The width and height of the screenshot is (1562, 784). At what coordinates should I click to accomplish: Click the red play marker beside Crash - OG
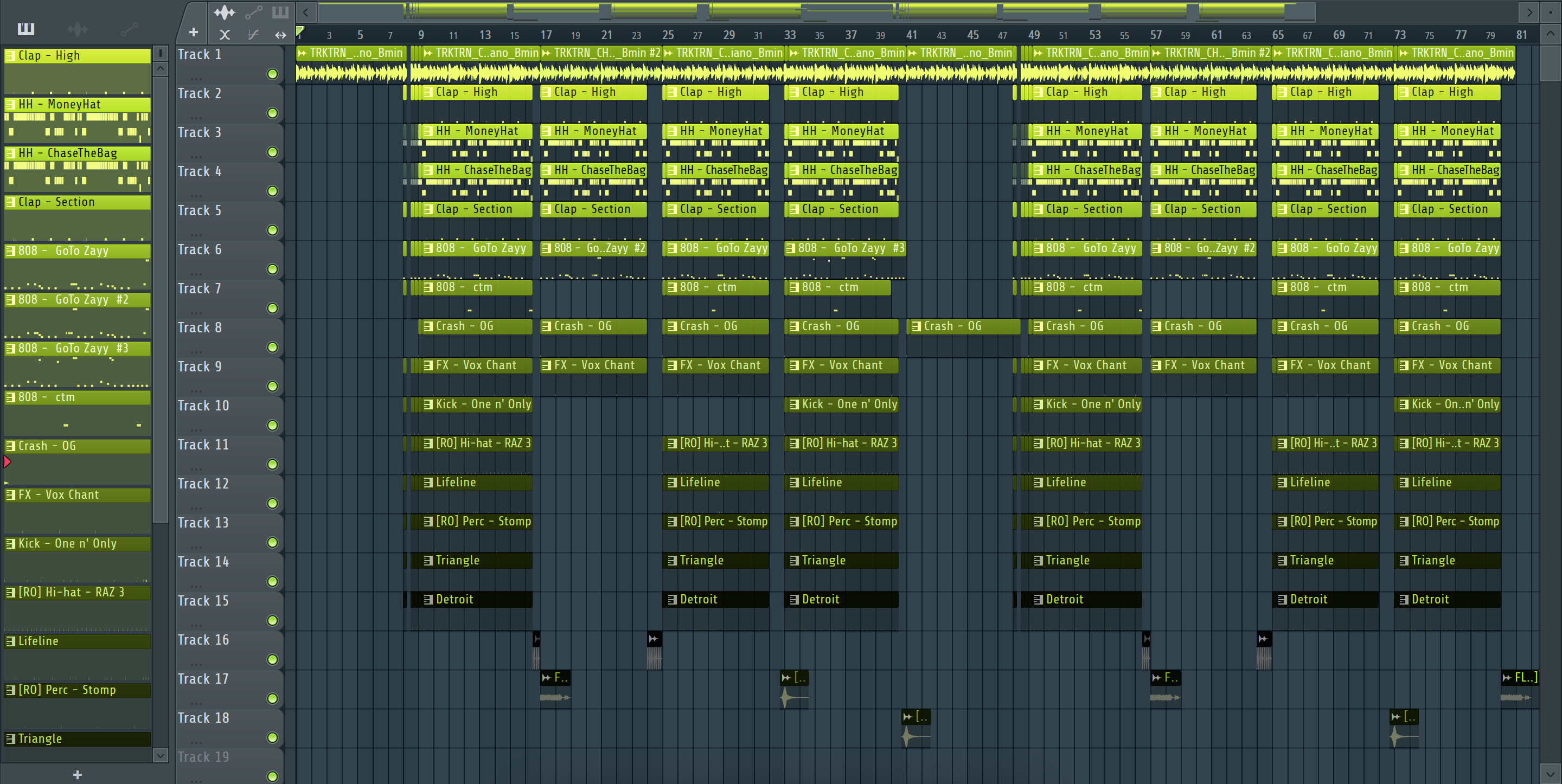[7, 462]
